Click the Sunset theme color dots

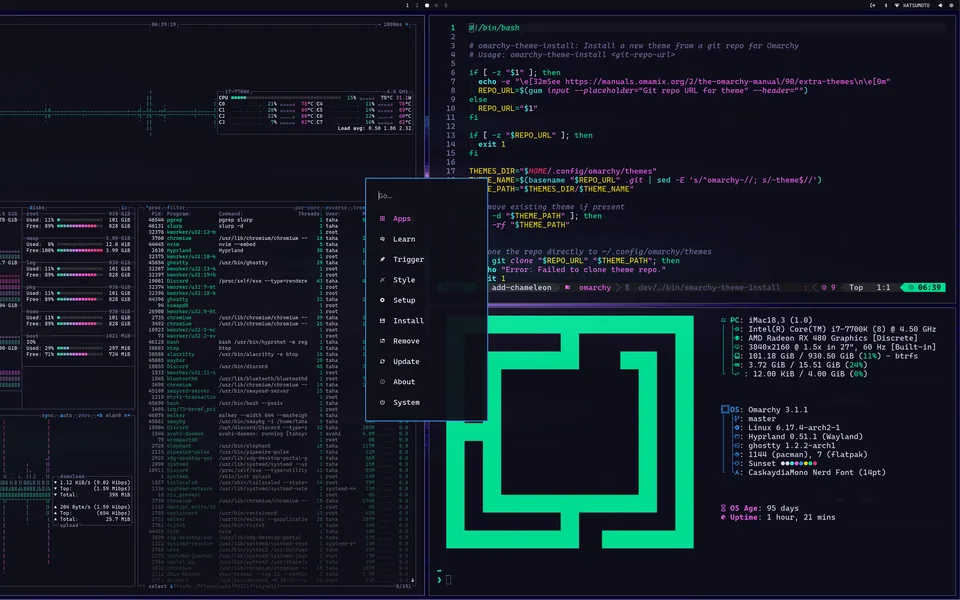798,463
